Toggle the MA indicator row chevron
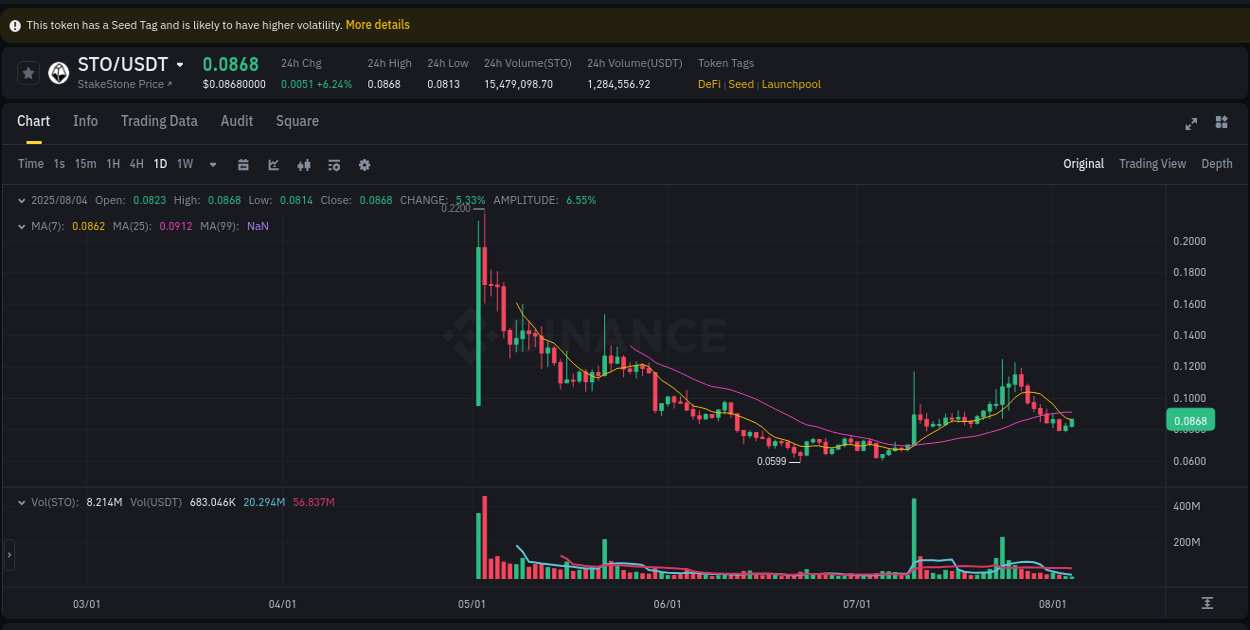The width and height of the screenshot is (1250, 630). point(21,226)
